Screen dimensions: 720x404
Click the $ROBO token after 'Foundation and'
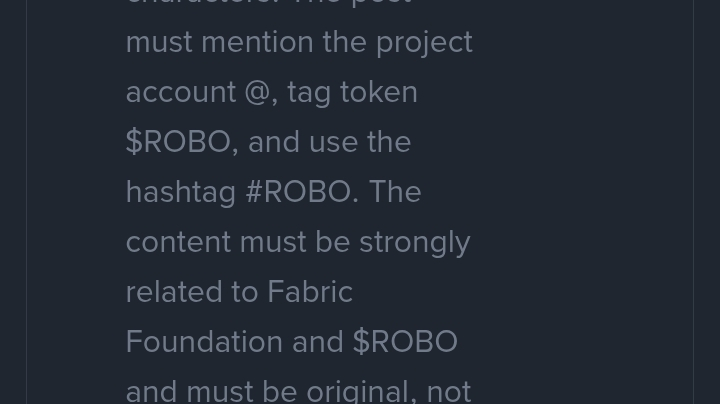pyautogui.click(x=405, y=342)
